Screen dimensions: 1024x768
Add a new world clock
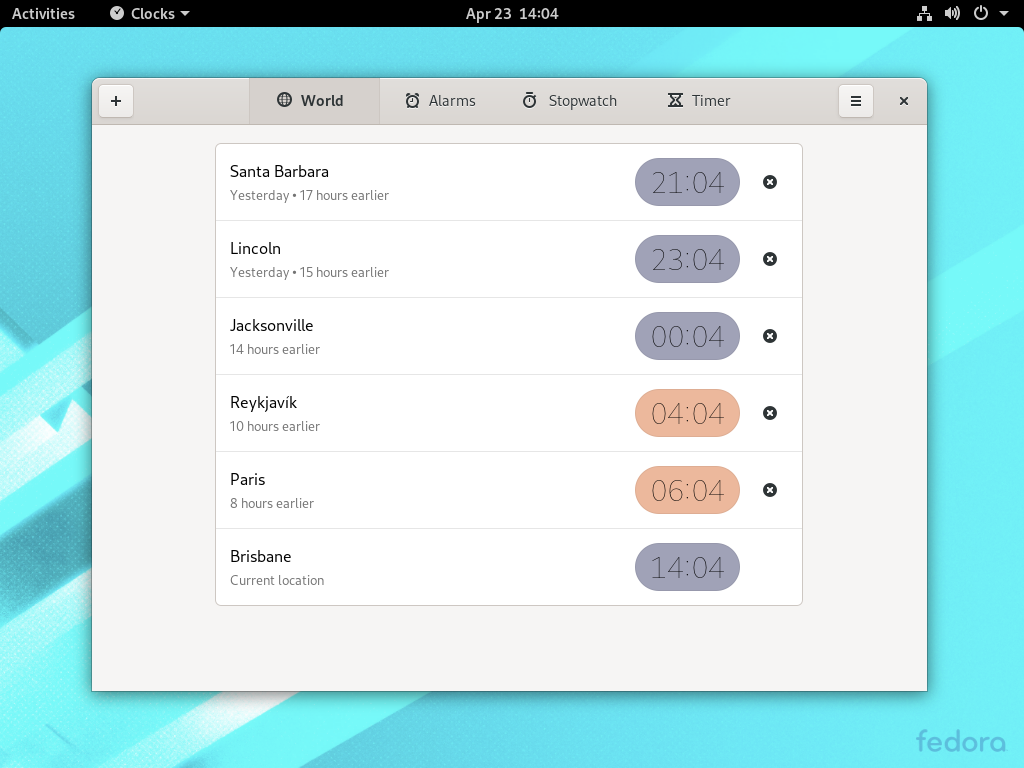(115, 100)
